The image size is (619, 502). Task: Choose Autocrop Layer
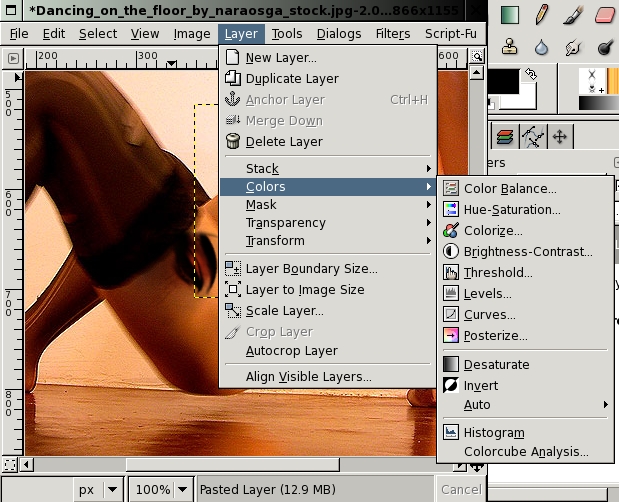(x=328, y=350)
